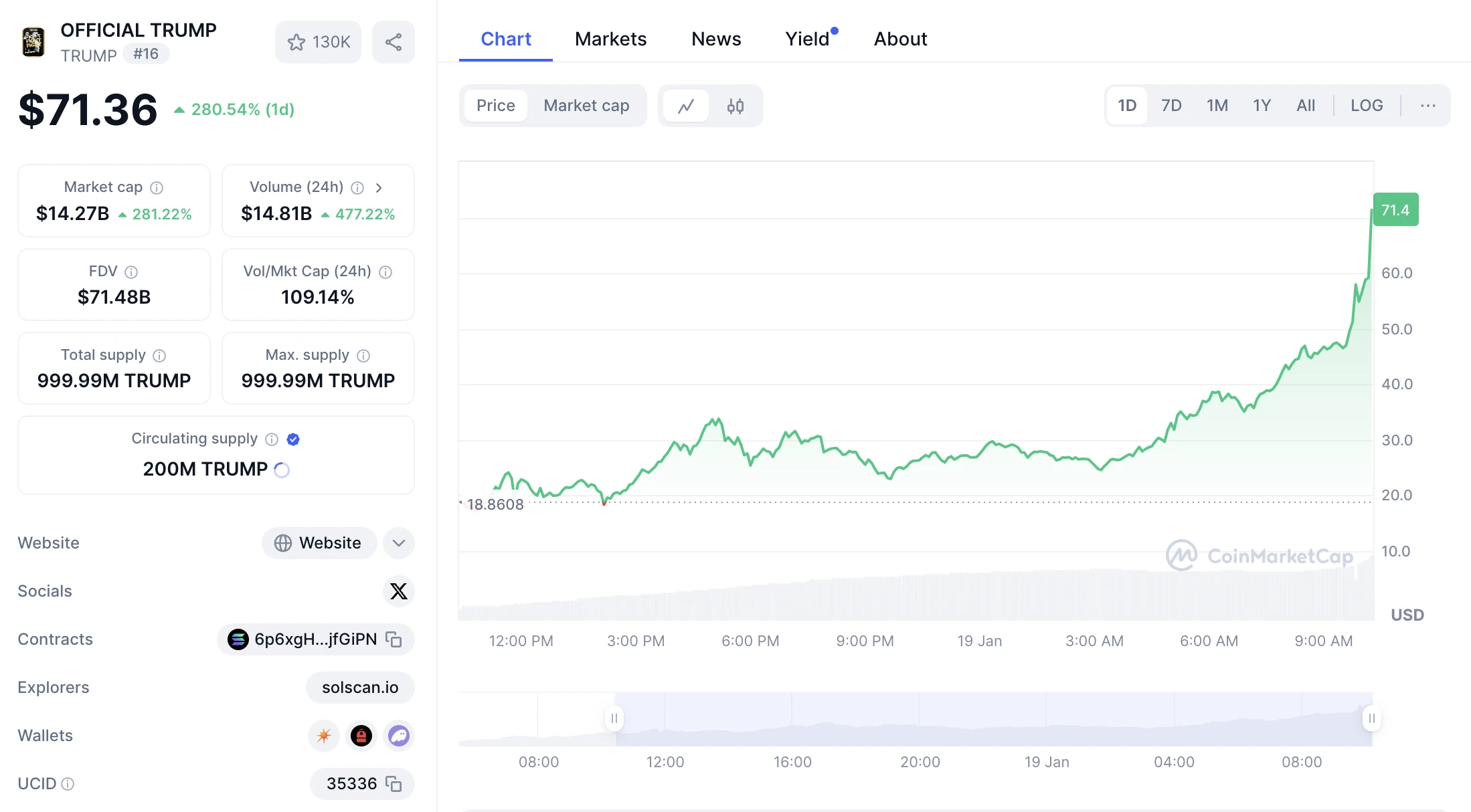Click the verified circulating supply badge
This screenshot has width=1471, height=812.
[x=293, y=439]
